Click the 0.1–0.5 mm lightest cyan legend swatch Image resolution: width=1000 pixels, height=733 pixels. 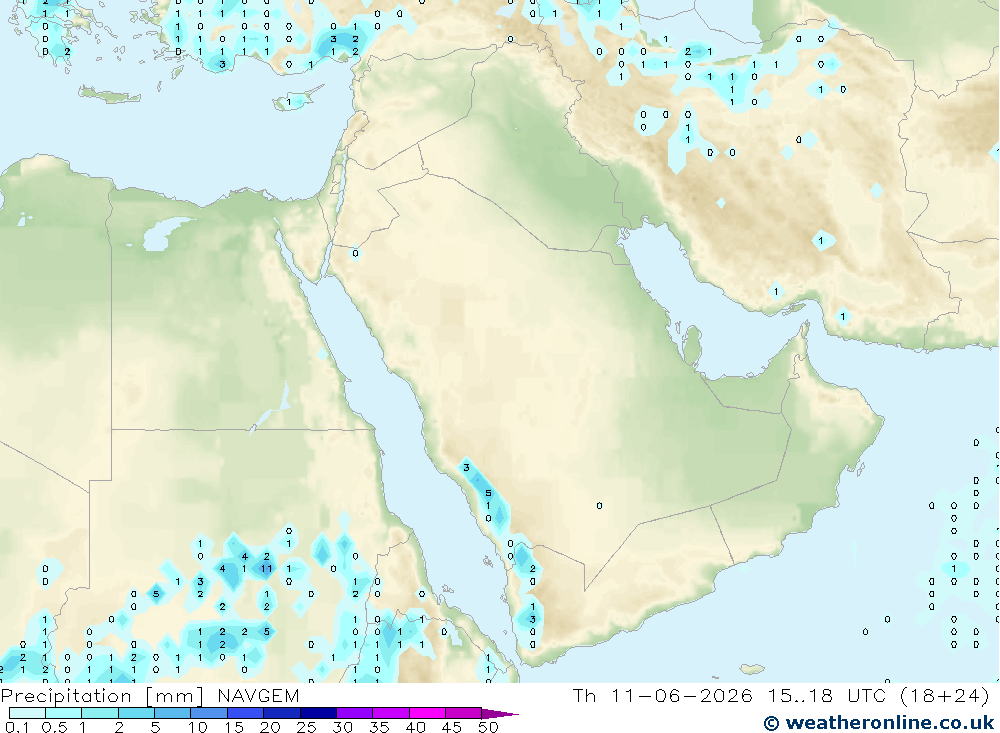pyautogui.click(x=27, y=713)
